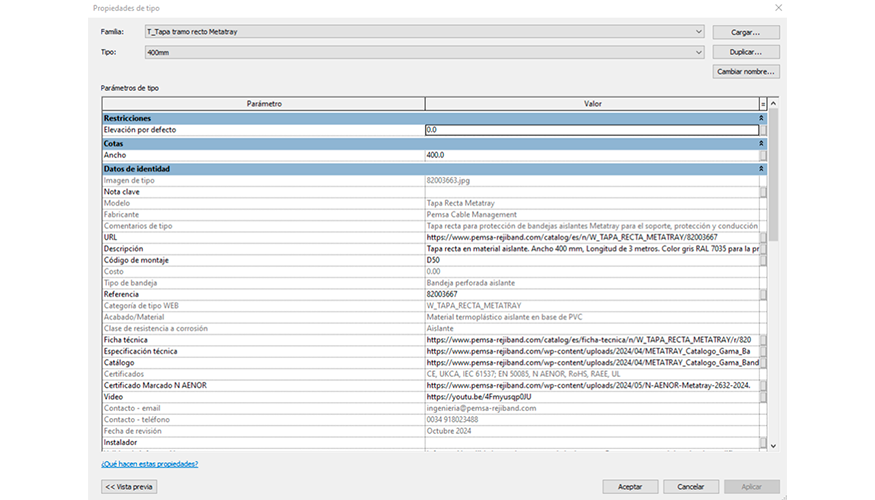The height and width of the screenshot is (500, 875).
Task: Collapse the Datos de identidad group
Action: click(761, 169)
